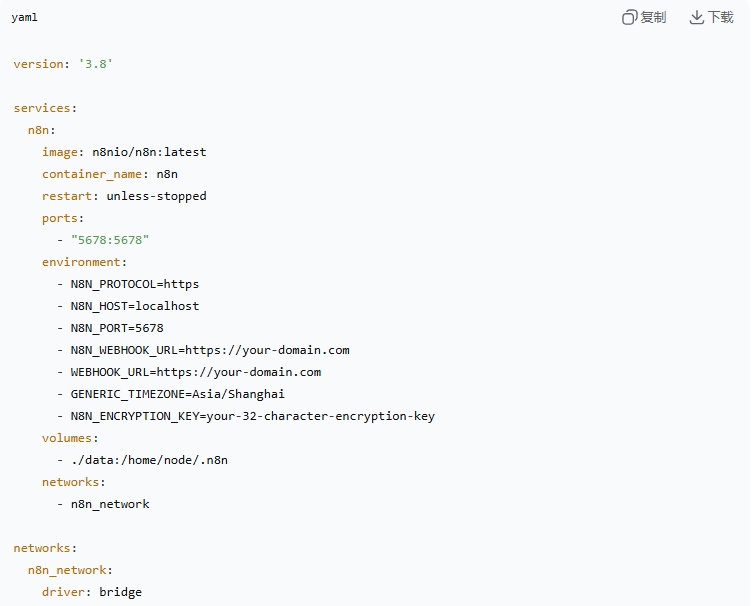Viewport: 752px width, 606px height.
Task: Click the N8N_PROTOCOL=https line
Action: [128, 284]
